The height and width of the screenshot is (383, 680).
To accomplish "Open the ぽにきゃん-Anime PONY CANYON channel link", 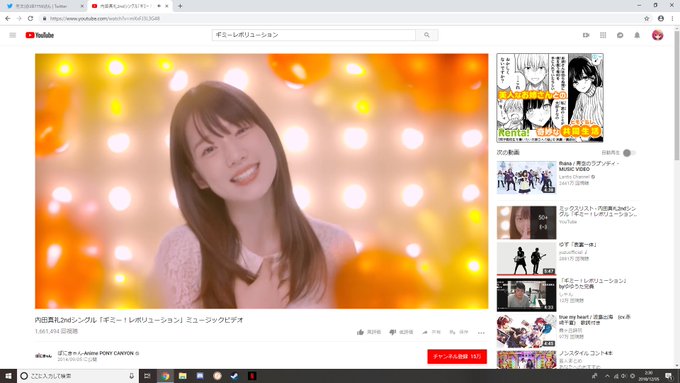I will coord(96,353).
